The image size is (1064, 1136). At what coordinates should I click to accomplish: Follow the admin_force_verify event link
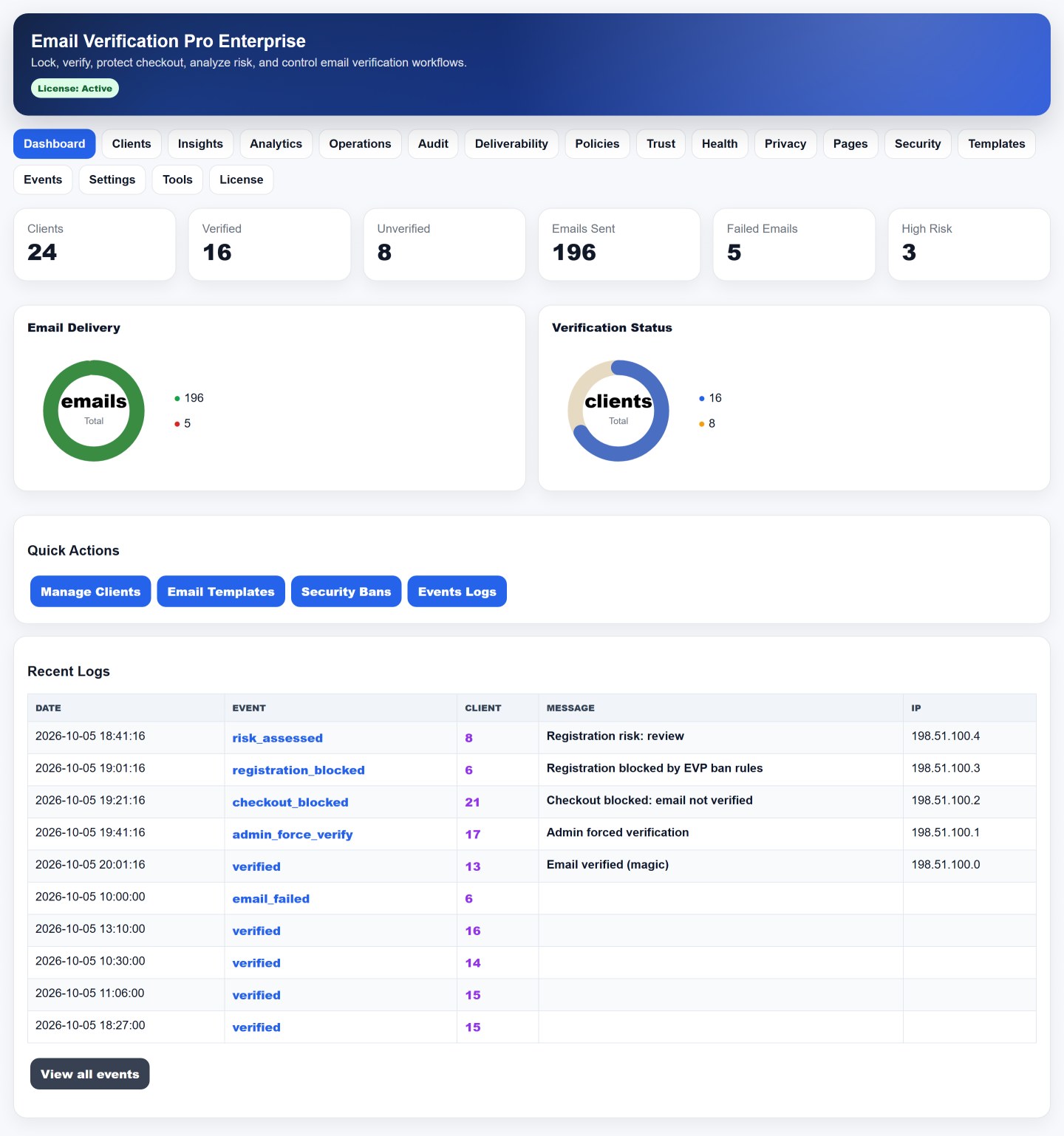[293, 835]
